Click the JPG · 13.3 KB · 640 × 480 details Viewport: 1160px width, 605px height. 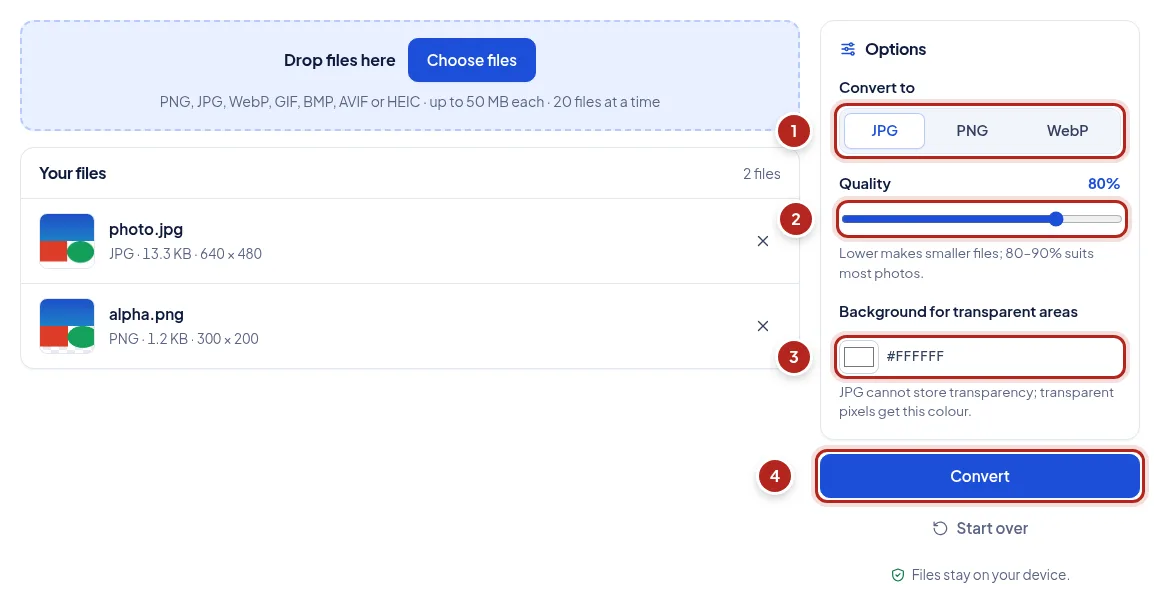click(x=185, y=254)
